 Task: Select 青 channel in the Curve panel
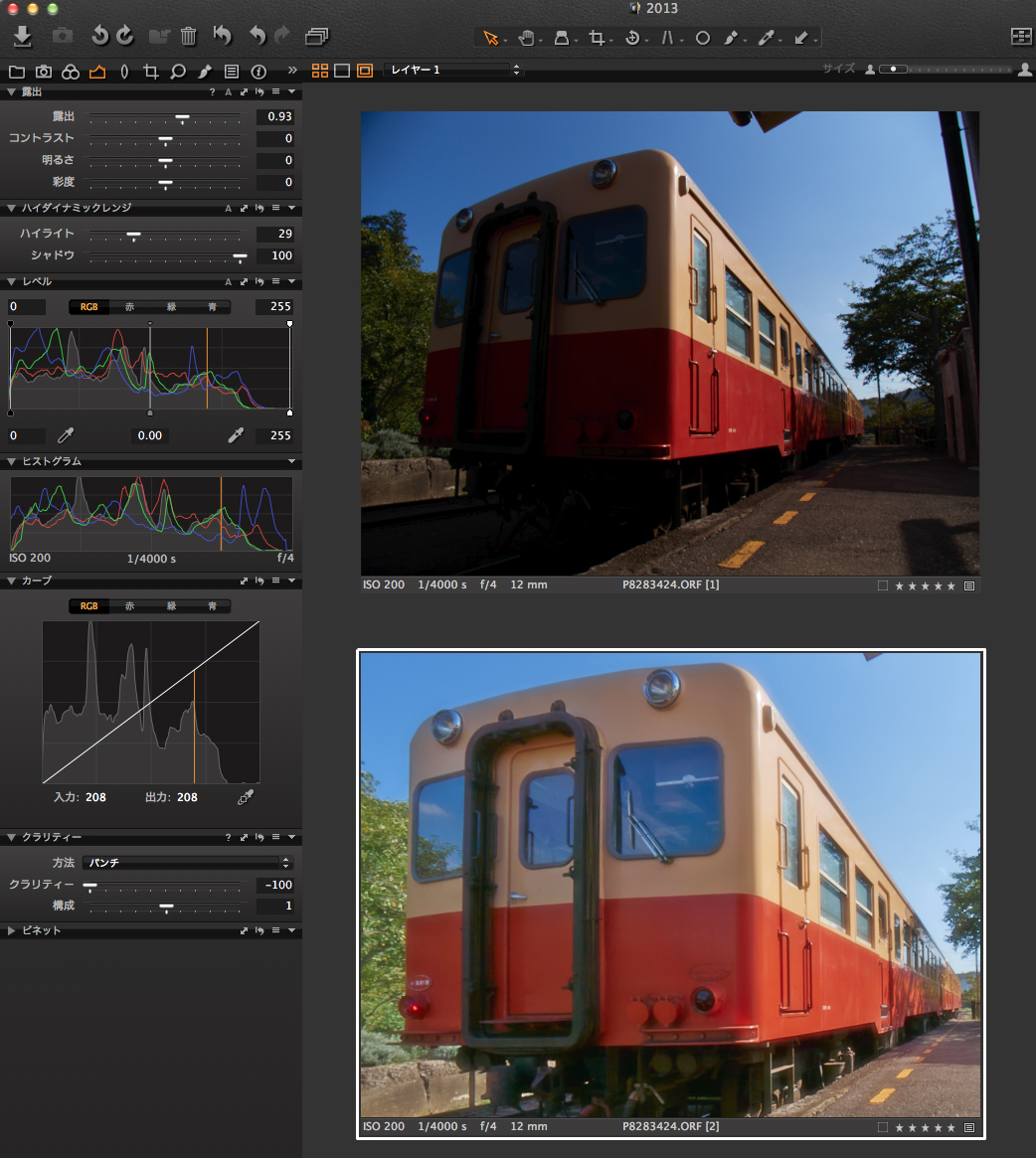212,606
